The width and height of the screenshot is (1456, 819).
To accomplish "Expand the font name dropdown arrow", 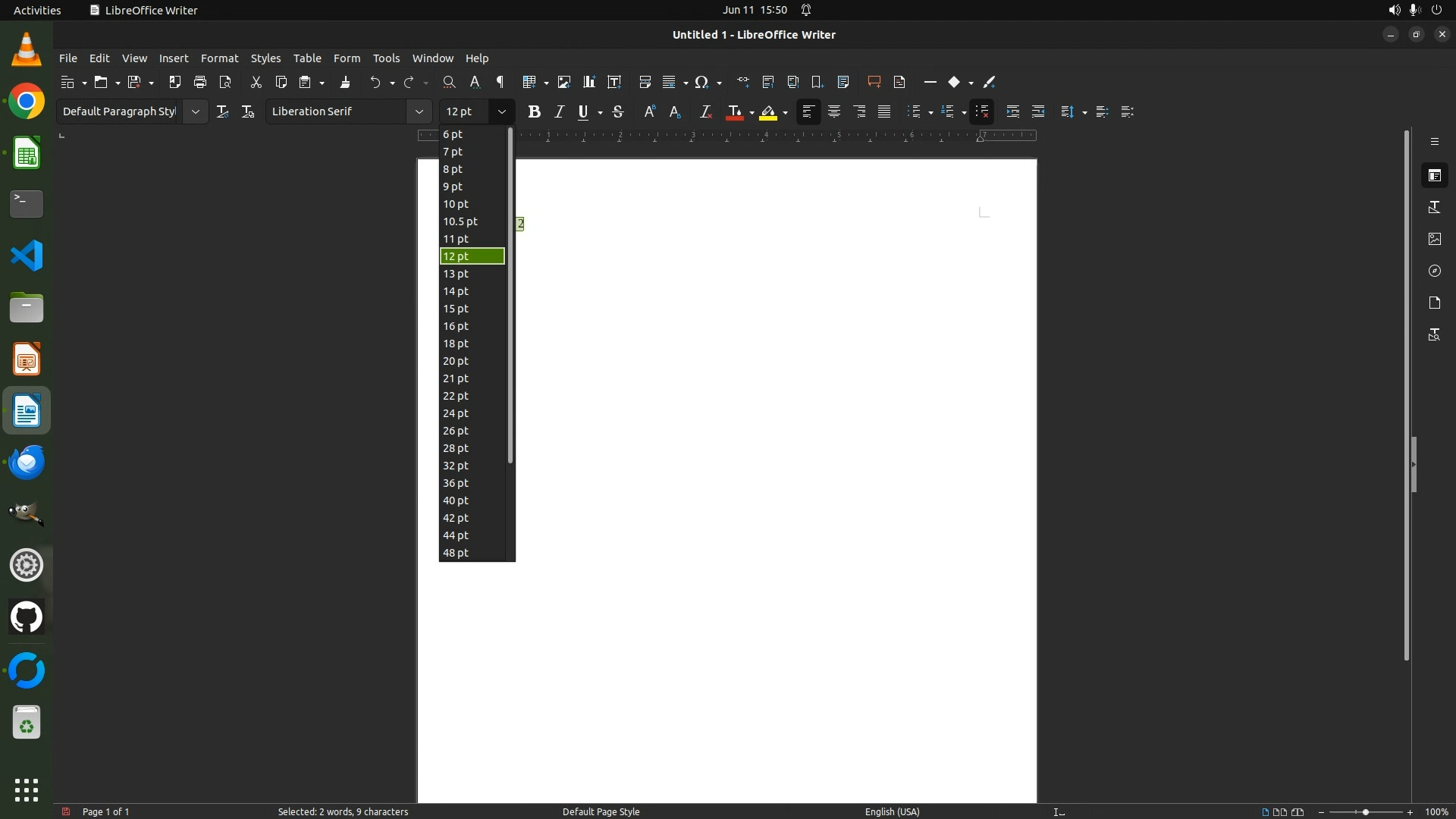I will click(419, 111).
